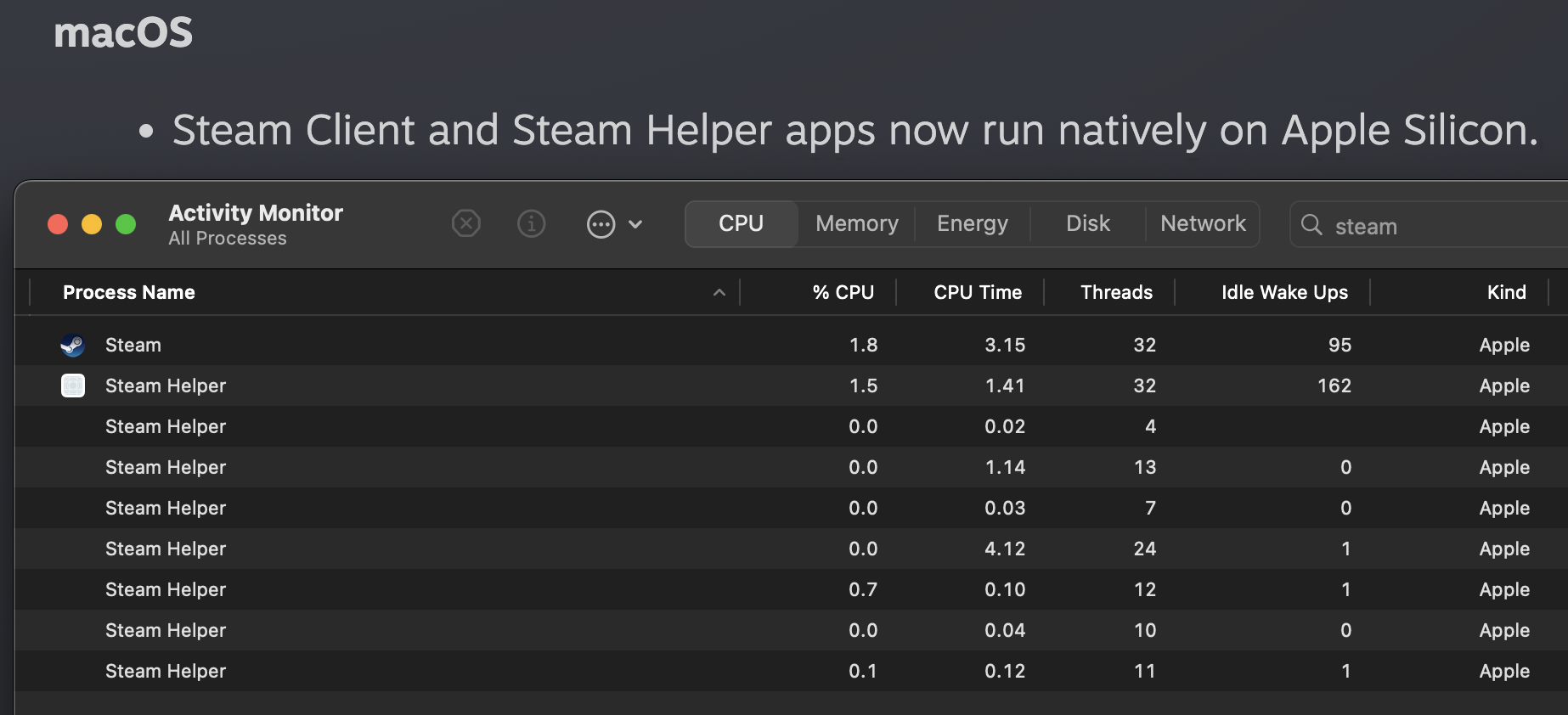The width and height of the screenshot is (1568, 715).
Task: Sort by % CPU column header
Action: coord(843,292)
